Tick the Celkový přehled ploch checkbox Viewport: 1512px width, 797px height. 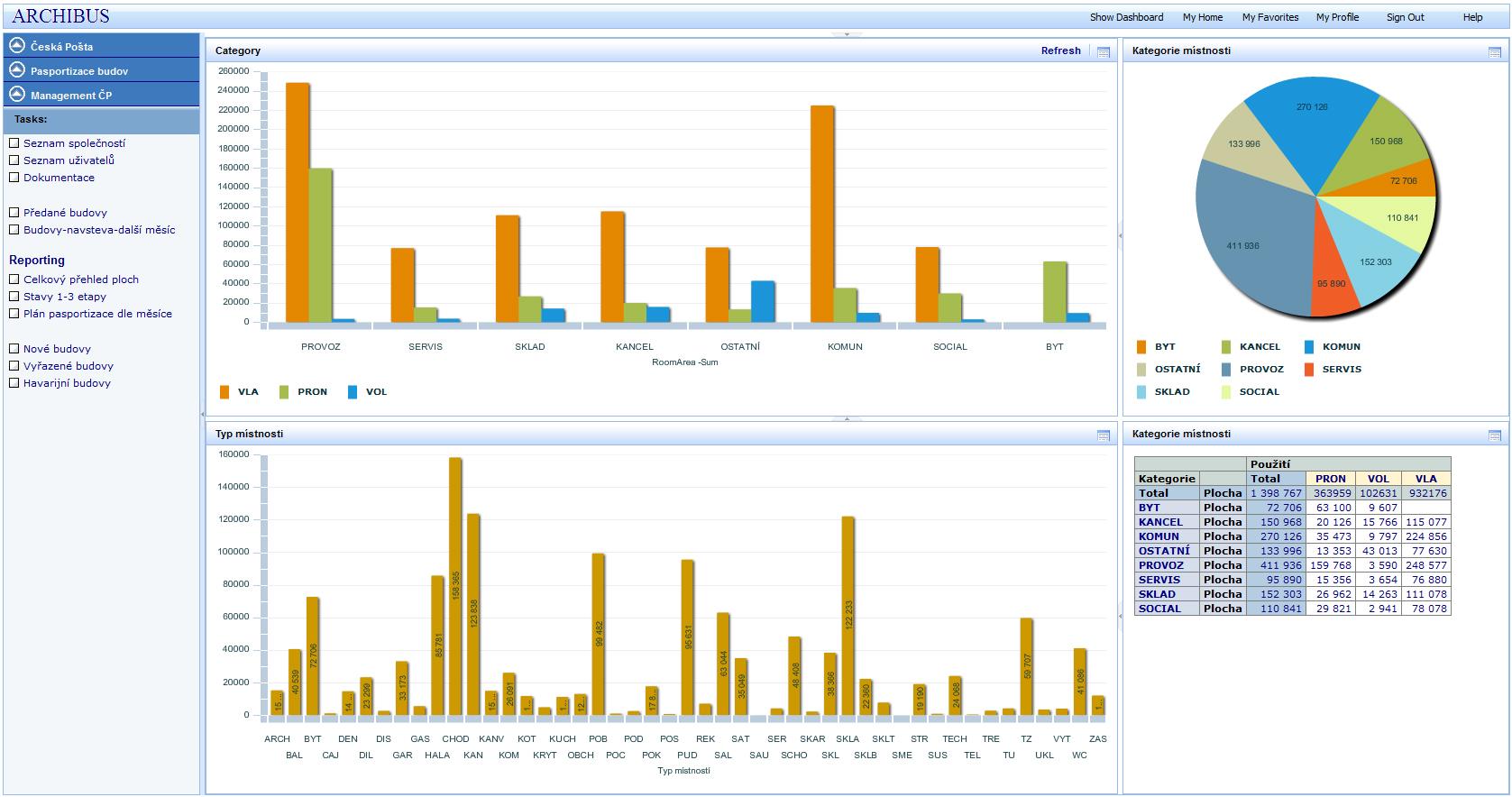pyautogui.click(x=14, y=279)
